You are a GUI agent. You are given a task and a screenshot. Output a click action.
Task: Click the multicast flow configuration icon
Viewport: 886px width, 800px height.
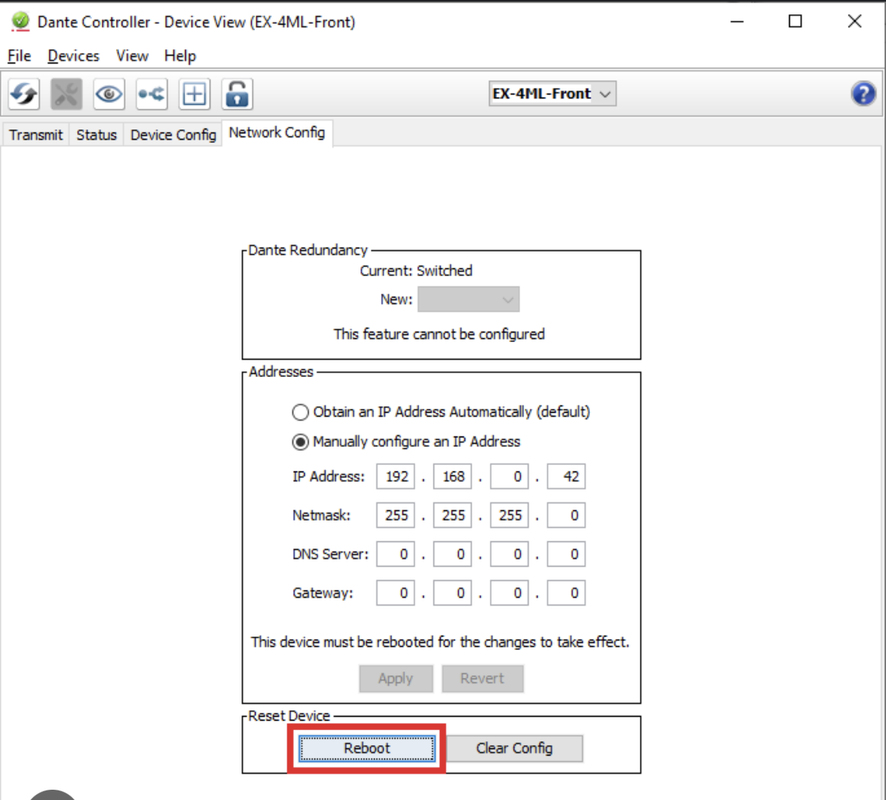(151, 94)
